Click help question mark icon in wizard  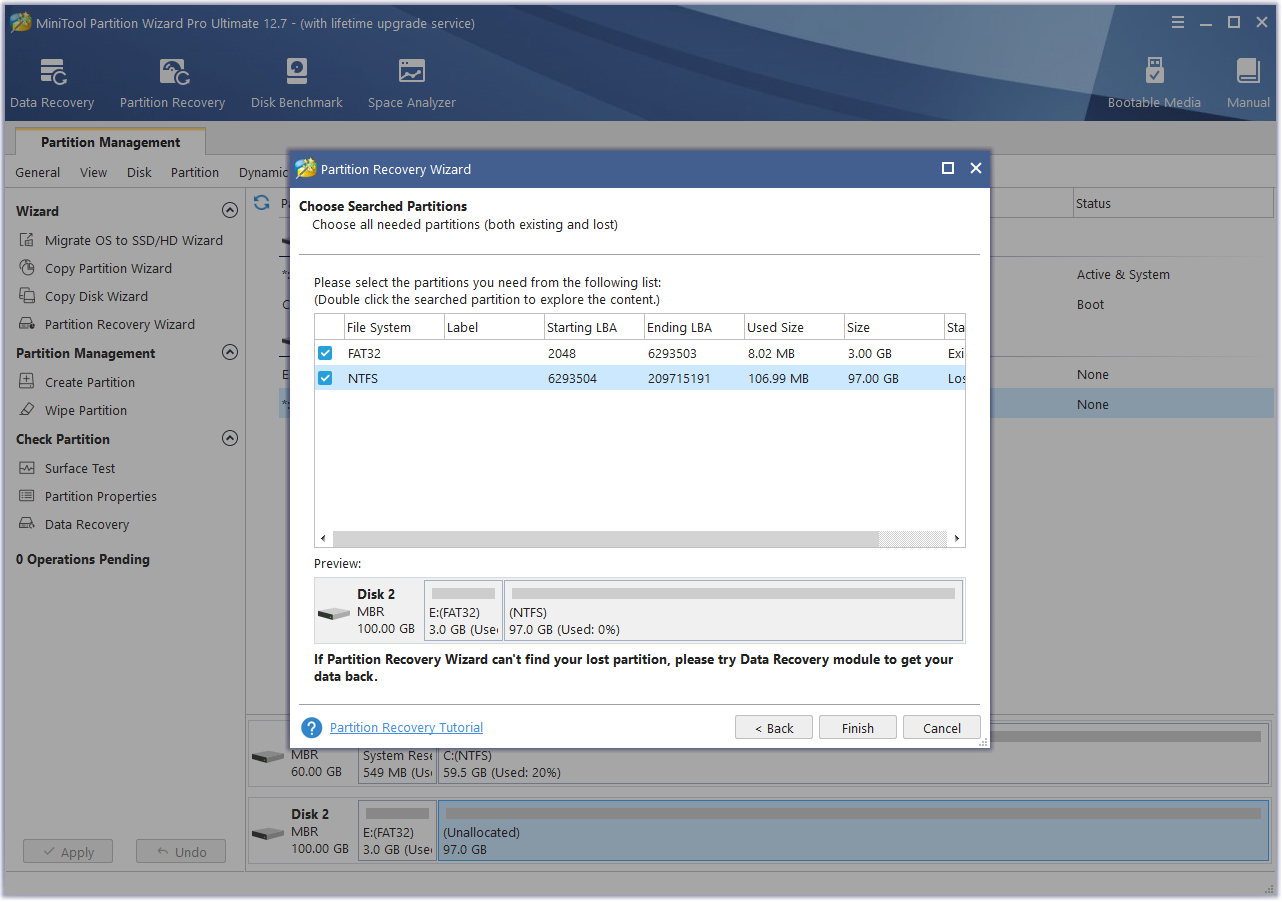coord(312,728)
